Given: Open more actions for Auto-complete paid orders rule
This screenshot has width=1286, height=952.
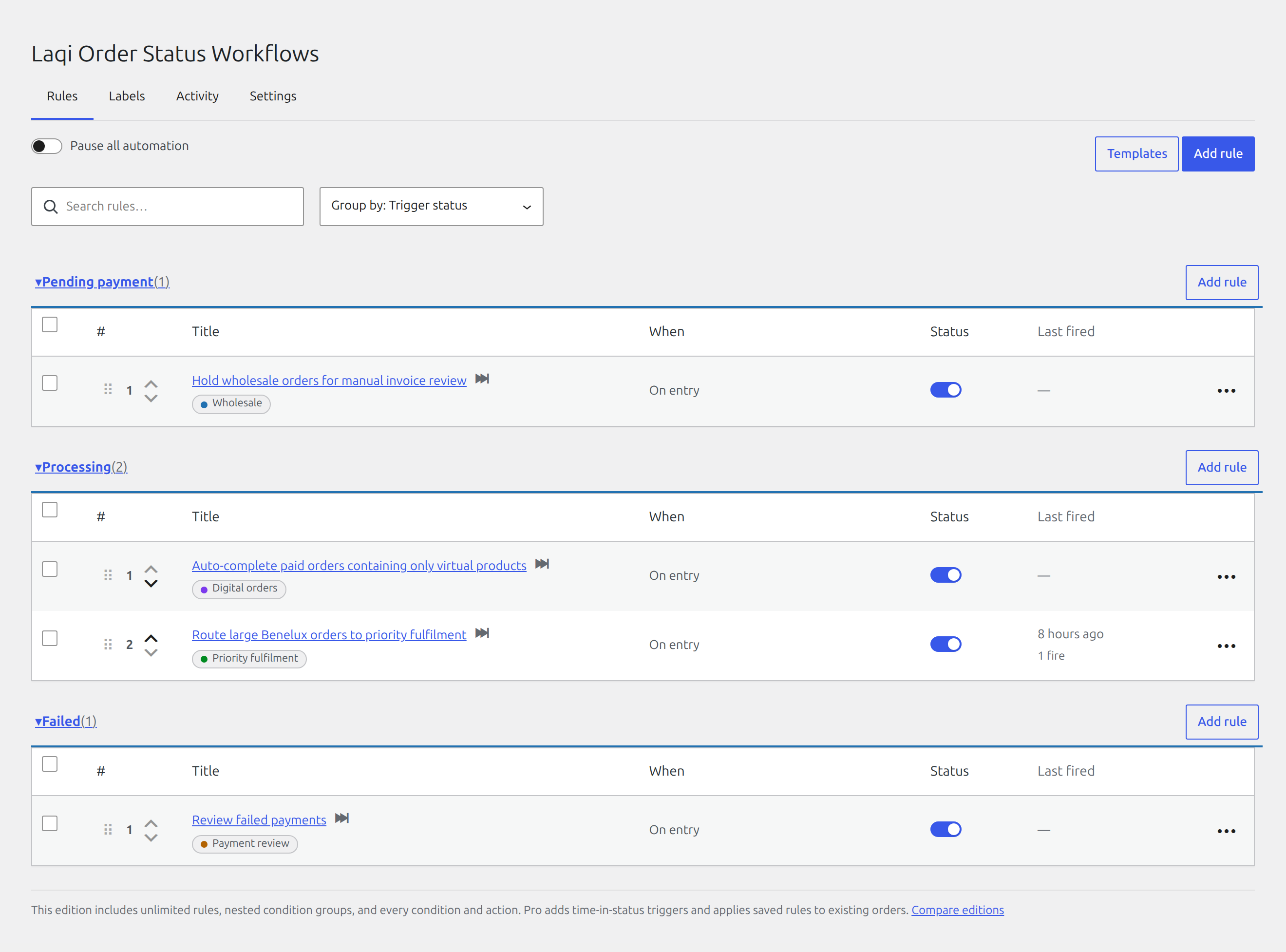Looking at the screenshot, I should (1226, 577).
